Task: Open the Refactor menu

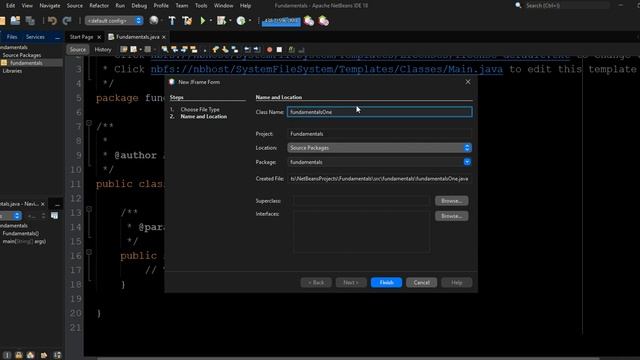Action: click(x=99, y=6)
